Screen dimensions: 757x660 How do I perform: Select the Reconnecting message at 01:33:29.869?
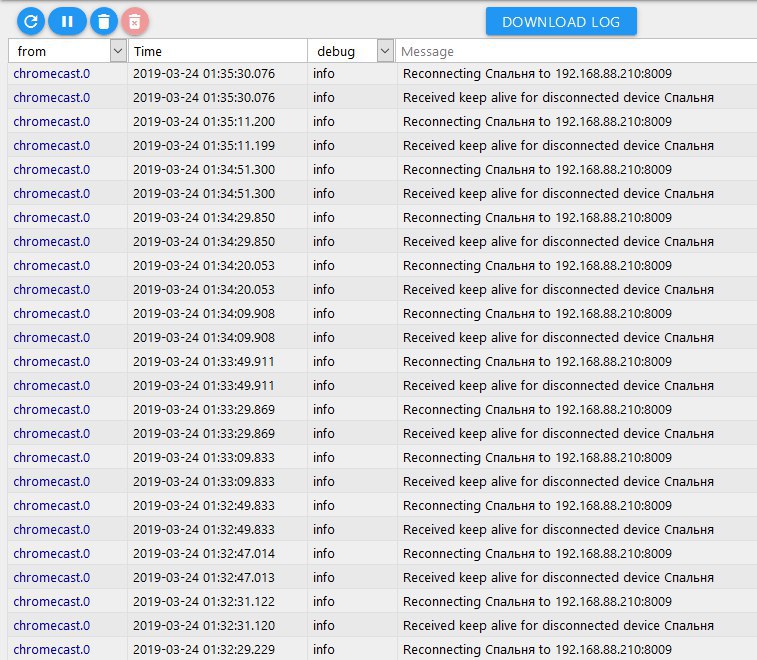(537, 409)
